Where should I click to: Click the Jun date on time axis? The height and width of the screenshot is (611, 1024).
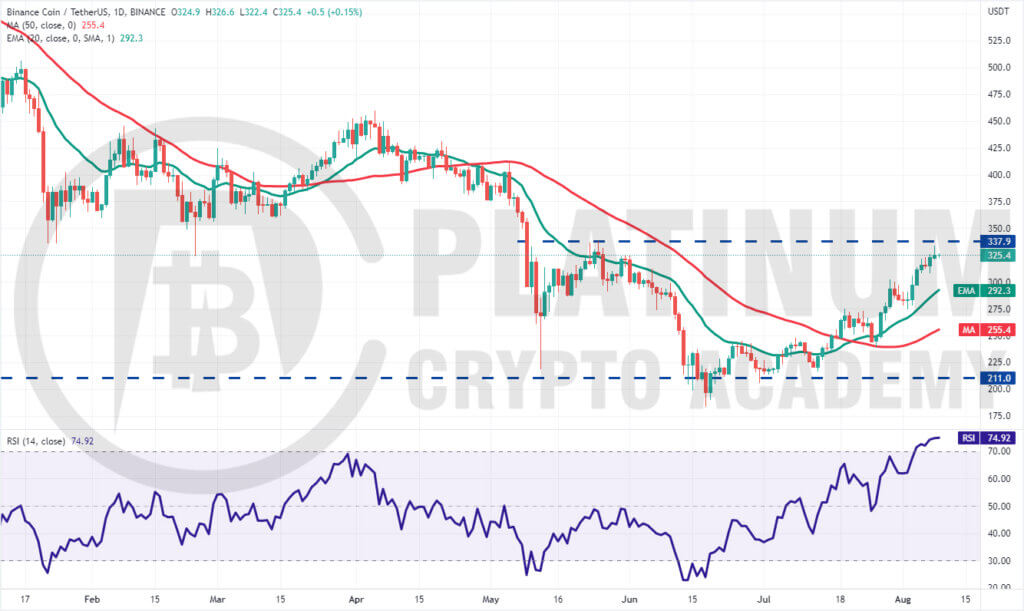click(x=630, y=599)
